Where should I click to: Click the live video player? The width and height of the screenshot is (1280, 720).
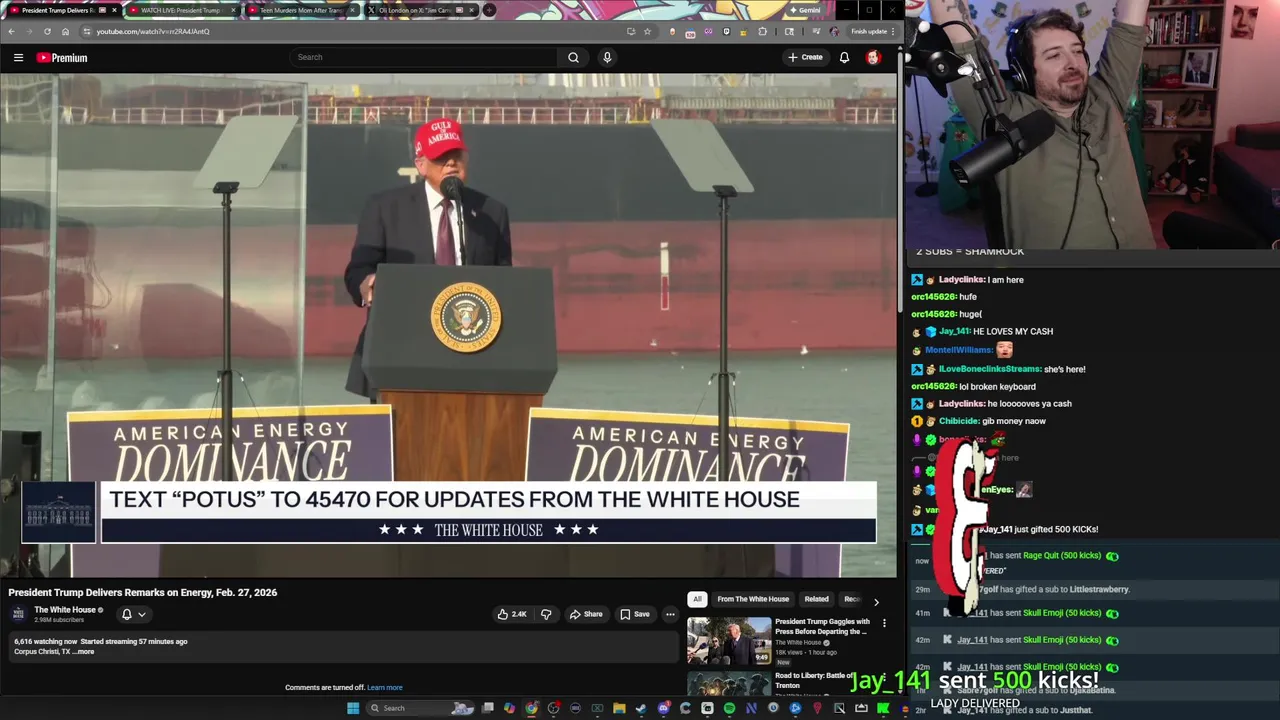pyautogui.click(x=449, y=325)
